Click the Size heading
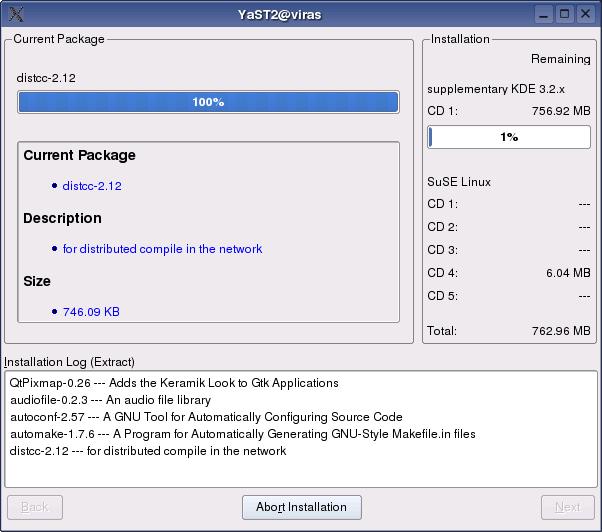 click(x=37, y=281)
